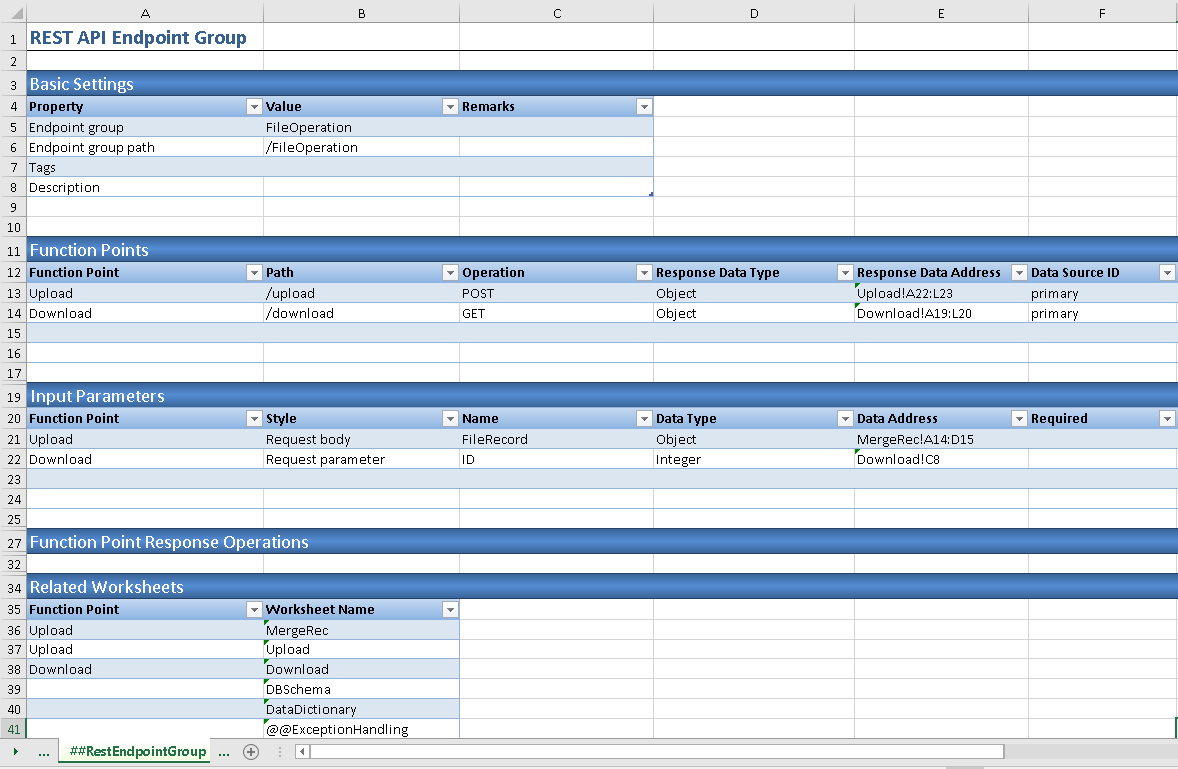Viewport: 1178px width, 769px height.
Task: Click the horizontal scrollbar left arrow
Action: [x=302, y=752]
